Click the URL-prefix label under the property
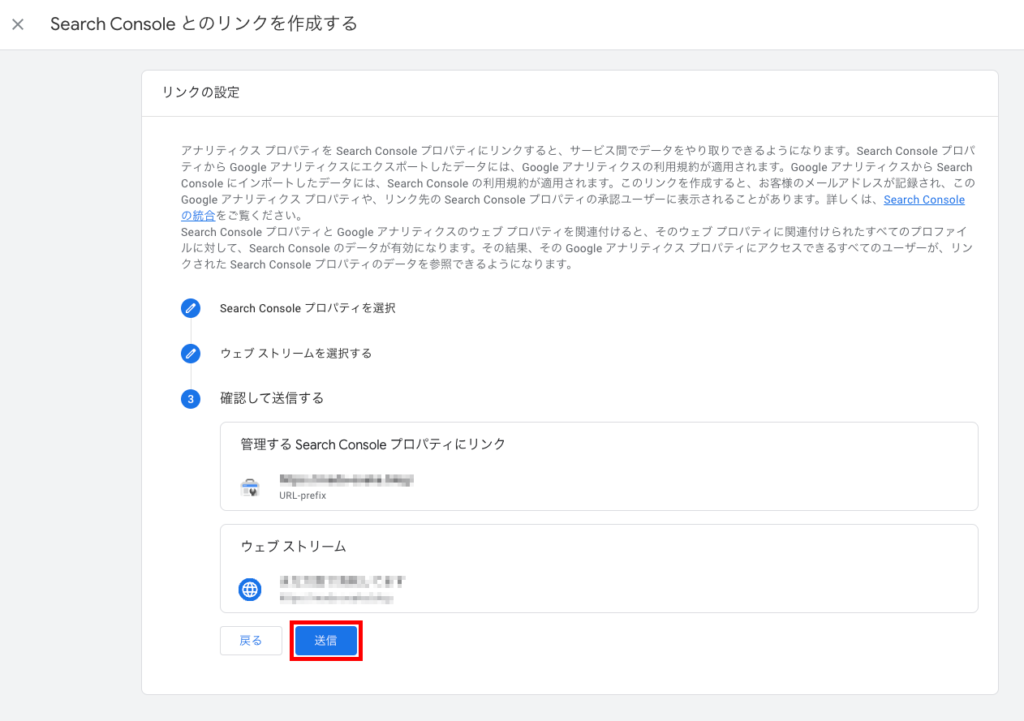The height and width of the screenshot is (721, 1024). tap(302, 496)
